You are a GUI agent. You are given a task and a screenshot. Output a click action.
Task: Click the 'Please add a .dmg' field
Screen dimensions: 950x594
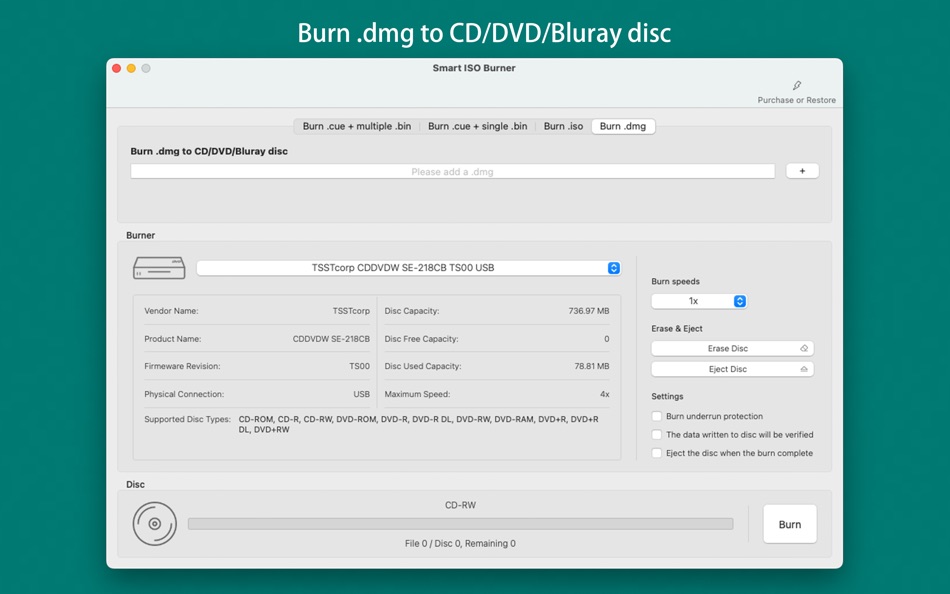click(x=453, y=172)
